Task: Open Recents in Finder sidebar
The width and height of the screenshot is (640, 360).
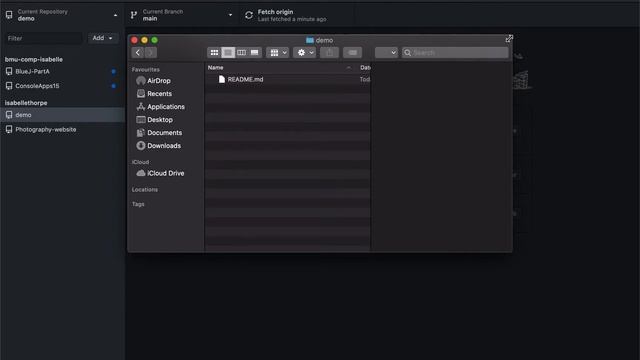Action: [159, 94]
